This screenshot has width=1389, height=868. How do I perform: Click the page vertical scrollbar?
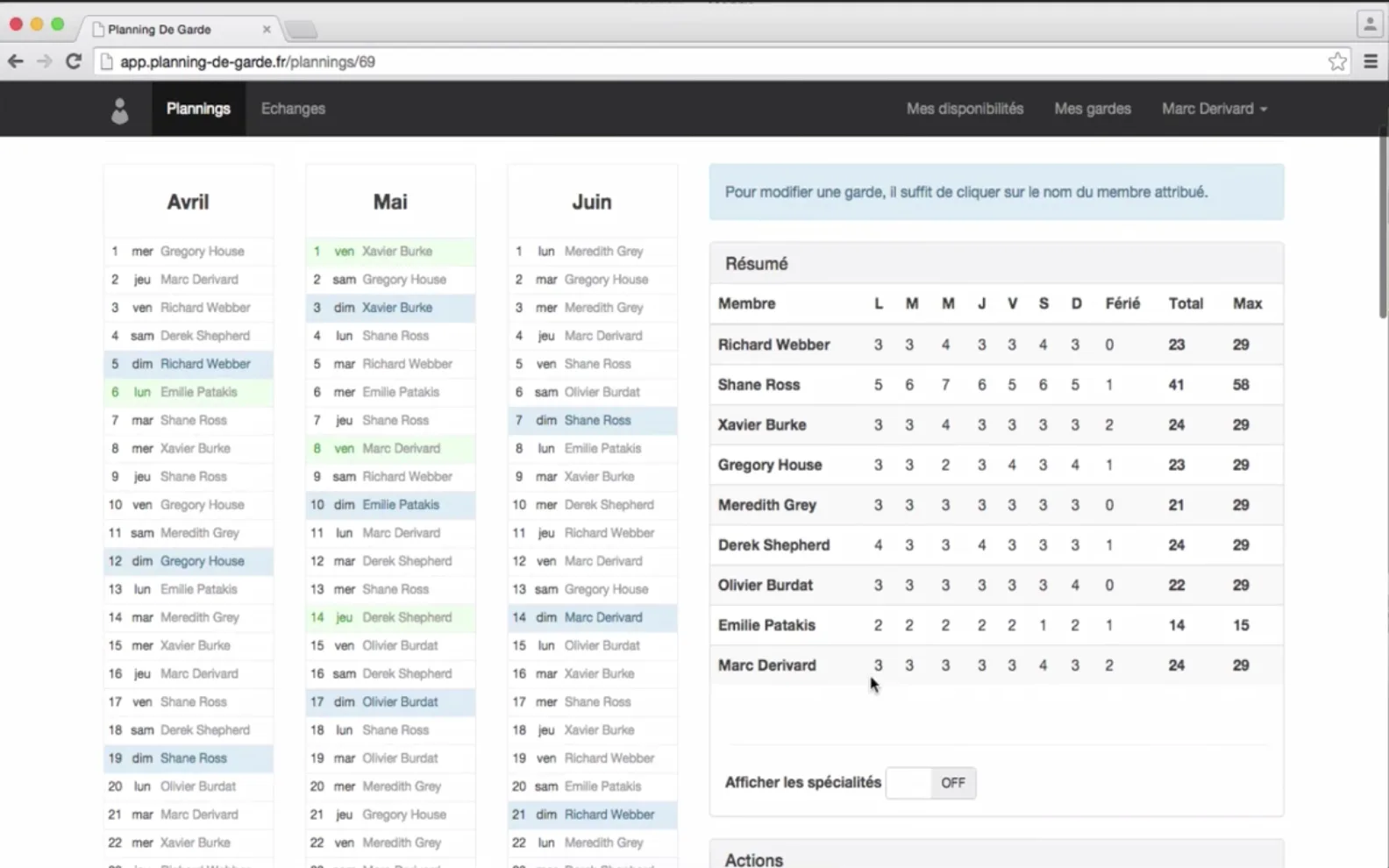(x=1383, y=224)
